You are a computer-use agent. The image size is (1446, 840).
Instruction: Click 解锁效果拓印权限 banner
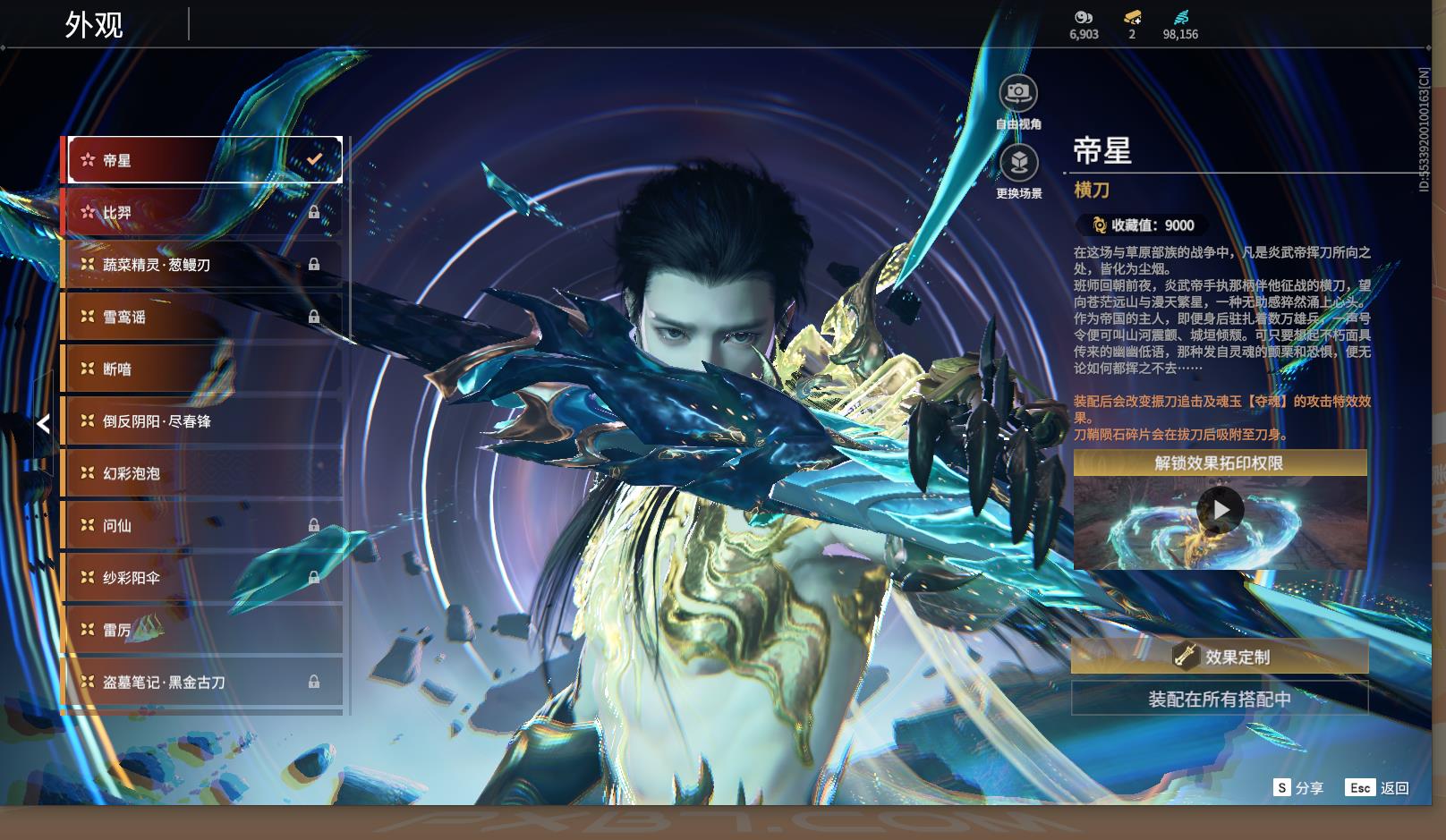click(1220, 462)
